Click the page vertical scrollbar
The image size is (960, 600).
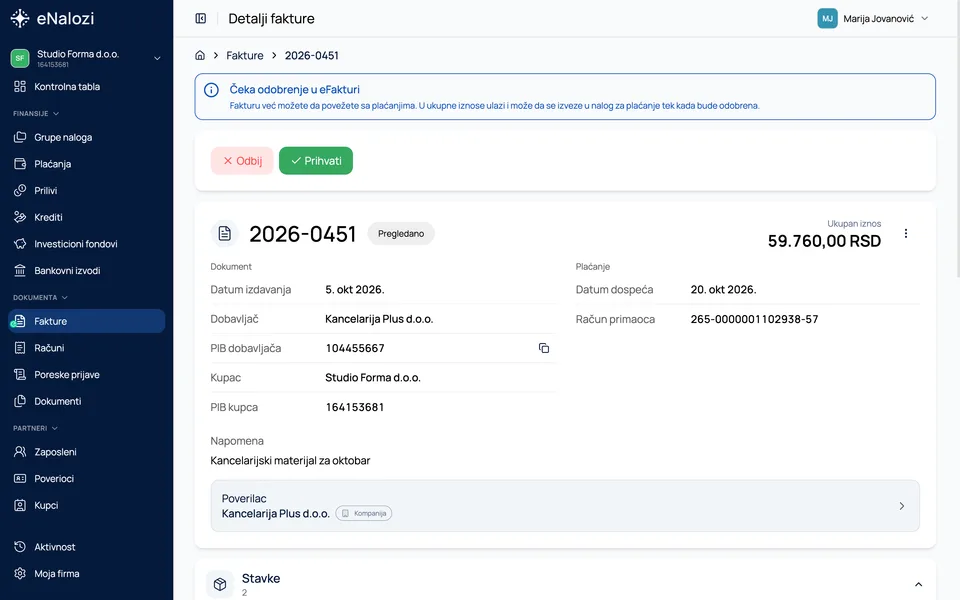pyautogui.click(x=956, y=141)
